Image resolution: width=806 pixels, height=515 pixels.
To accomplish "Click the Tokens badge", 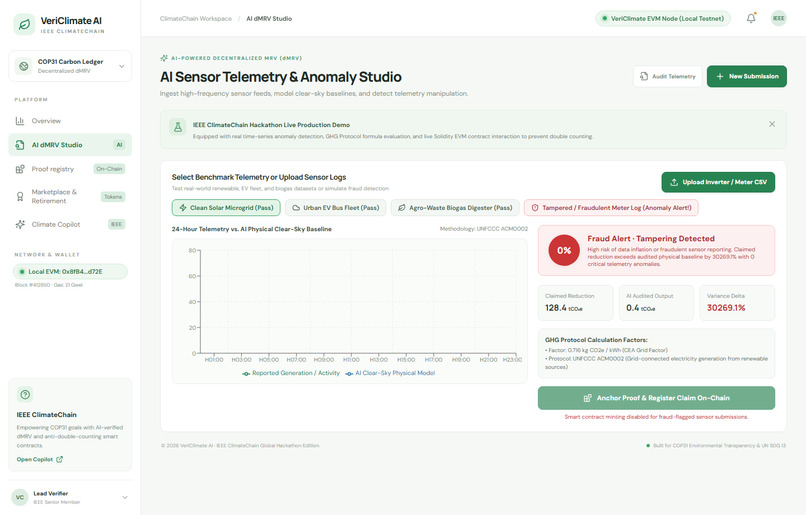I will [x=113, y=196].
